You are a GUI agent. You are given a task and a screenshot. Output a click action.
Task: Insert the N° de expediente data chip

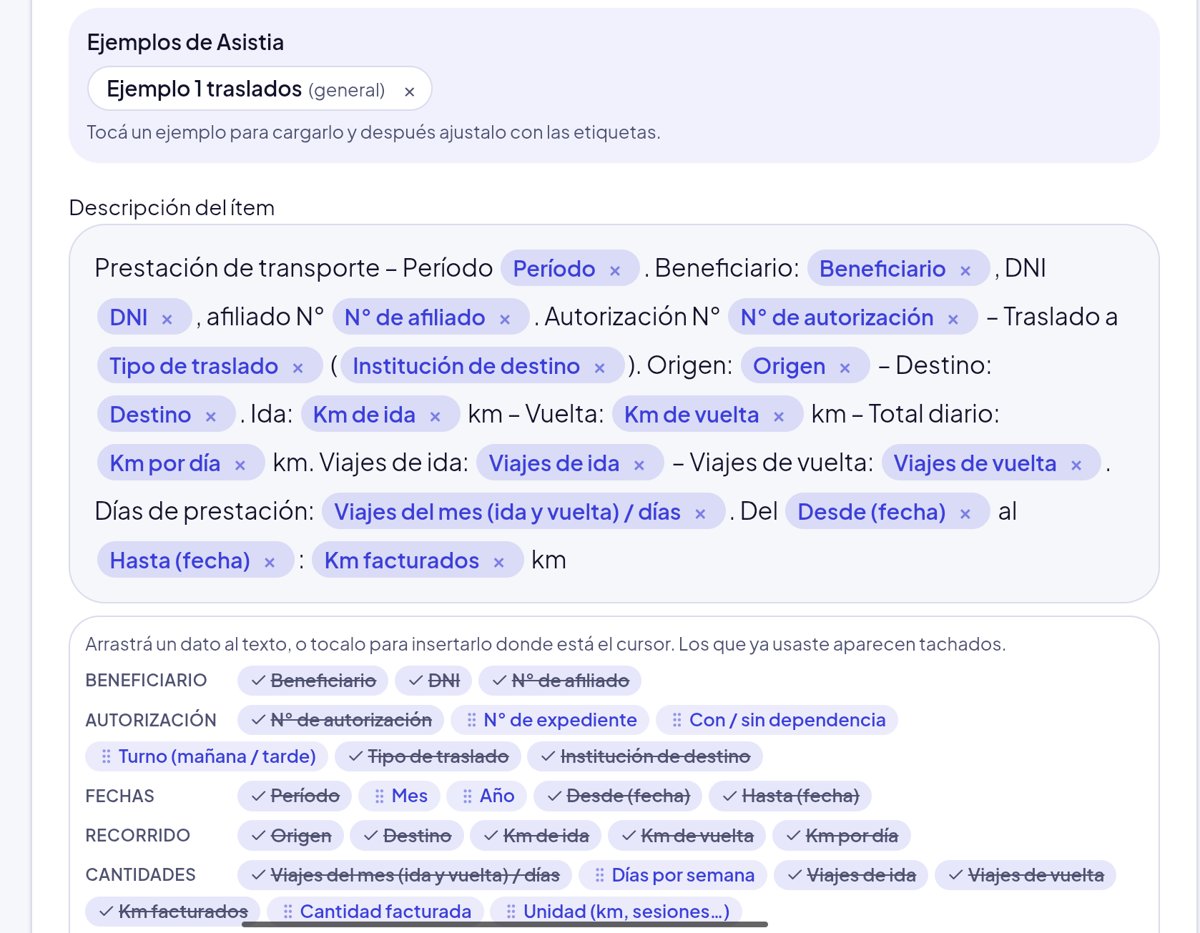tap(550, 720)
